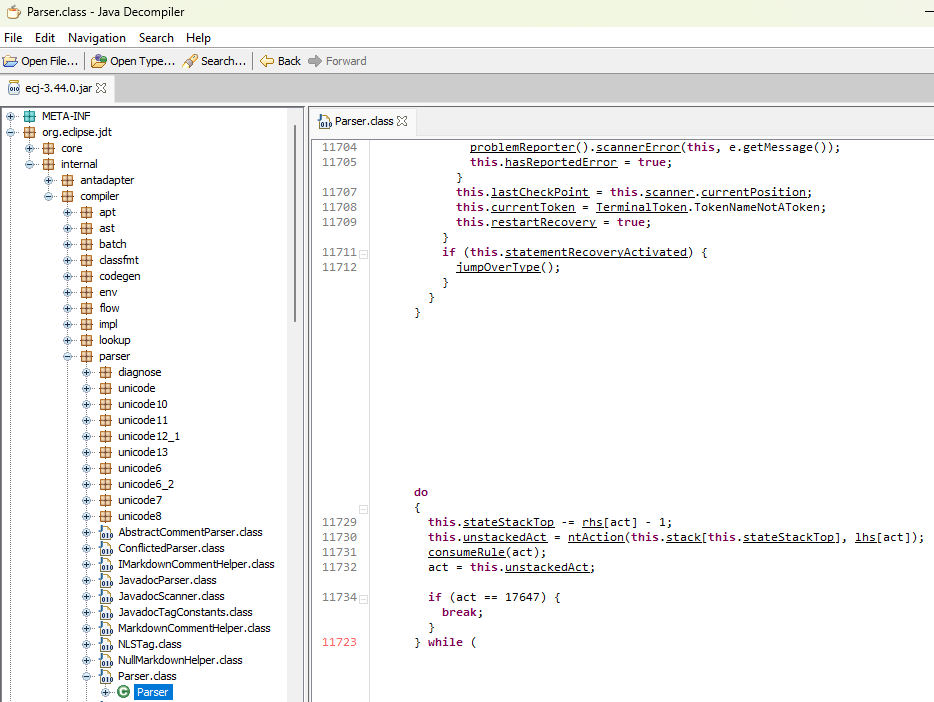Image resolution: width=934 pixels, height=702 pixels.
Task: Click the Open File folder icon
Action: pos(11,61)
